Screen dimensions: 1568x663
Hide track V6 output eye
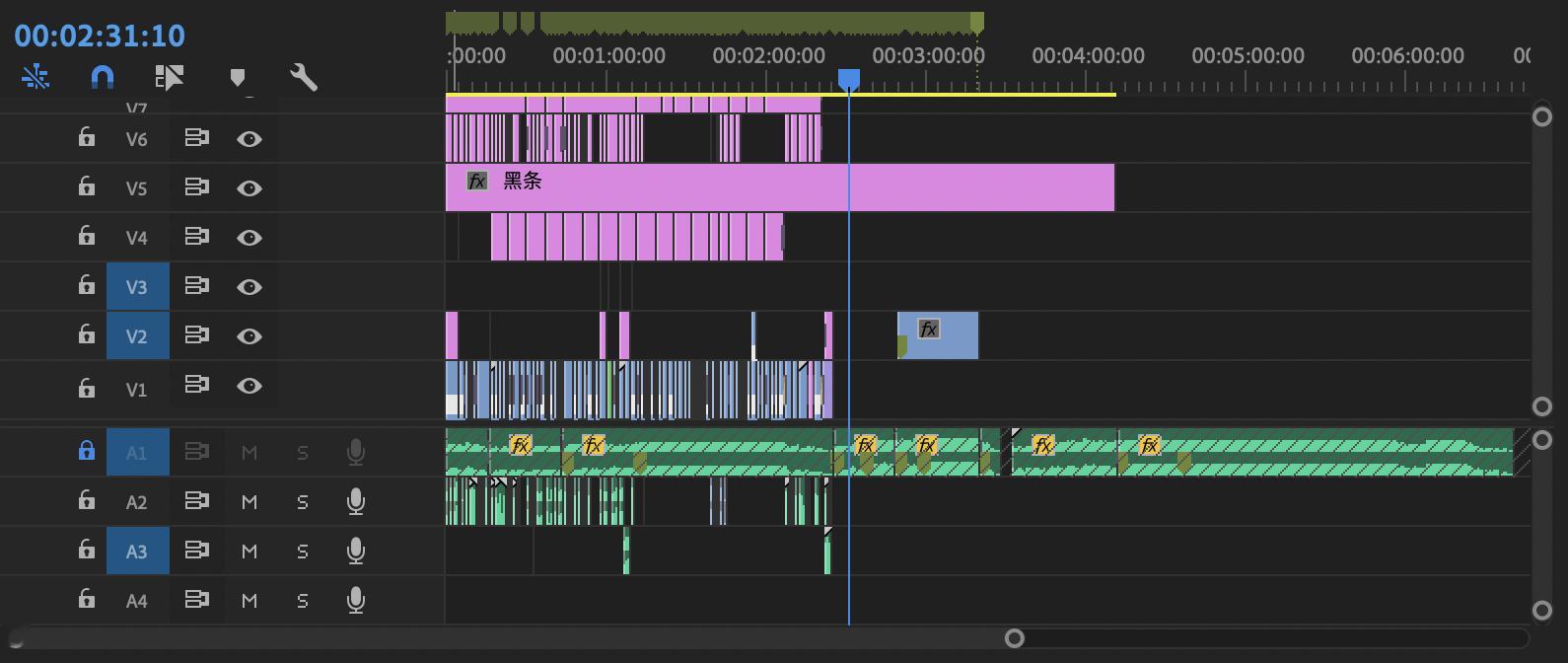pos(249,139)
